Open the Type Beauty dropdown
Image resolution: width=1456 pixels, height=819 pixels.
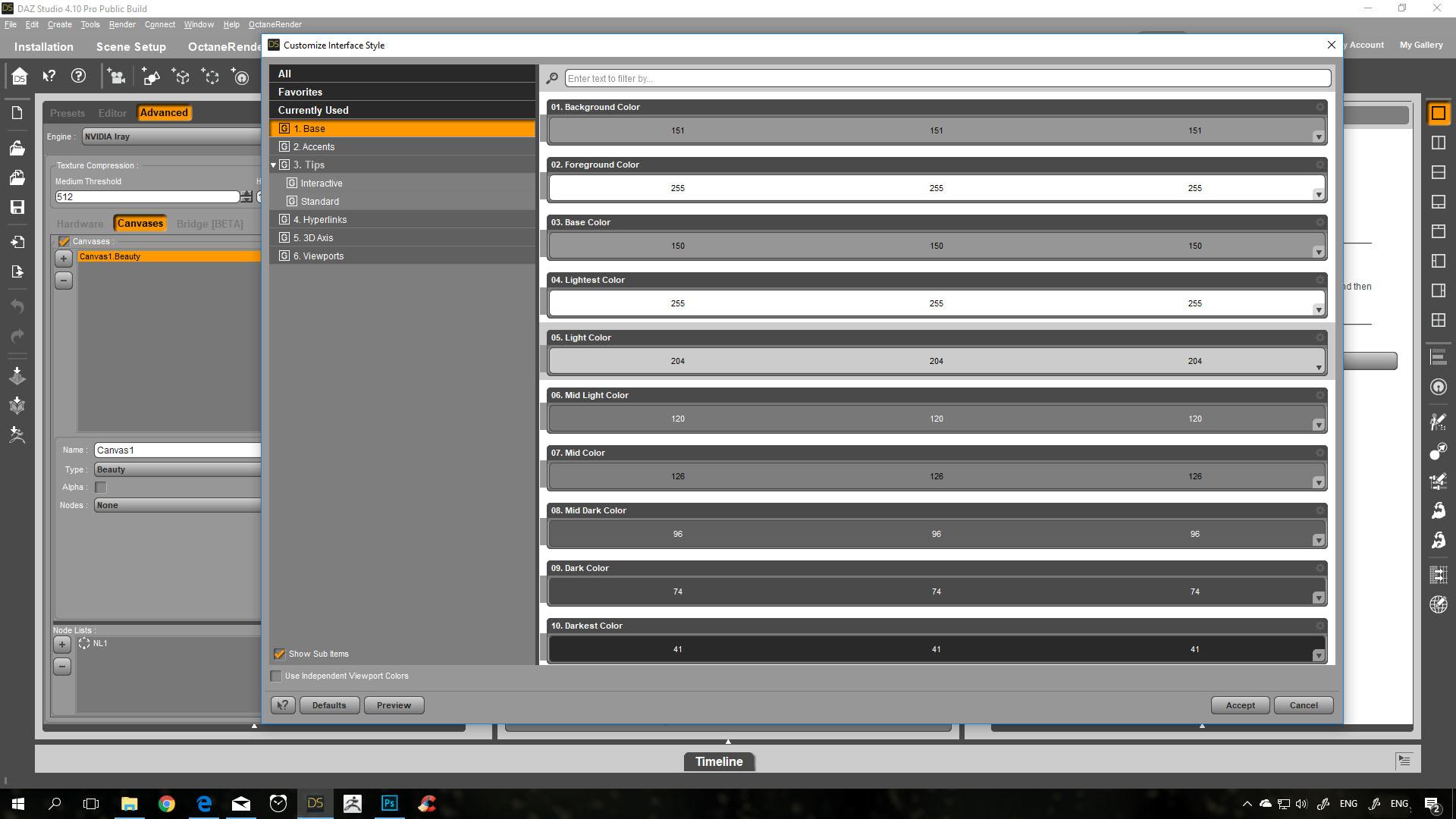click(177, 469)
